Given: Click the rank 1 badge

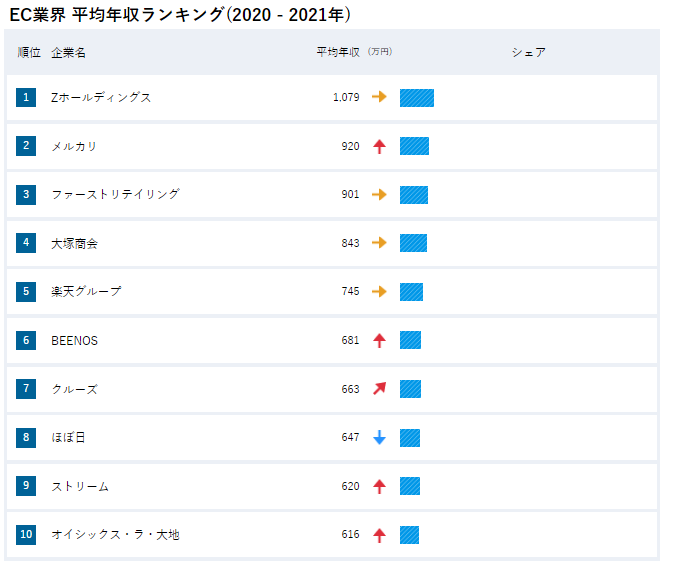Looking at the screenshot, I should (26, 97).
